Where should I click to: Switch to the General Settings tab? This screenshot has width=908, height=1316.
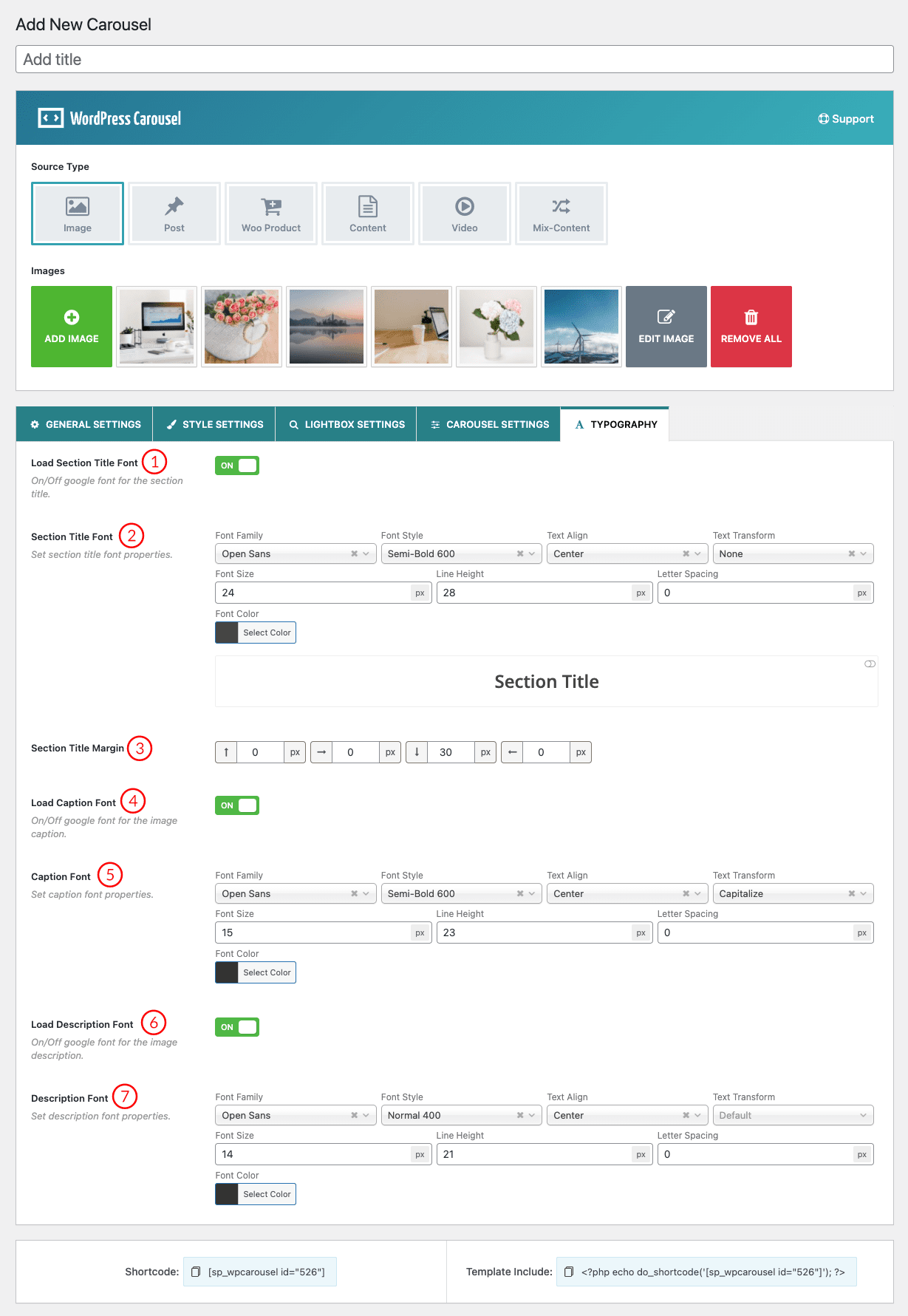coord(85,424)
